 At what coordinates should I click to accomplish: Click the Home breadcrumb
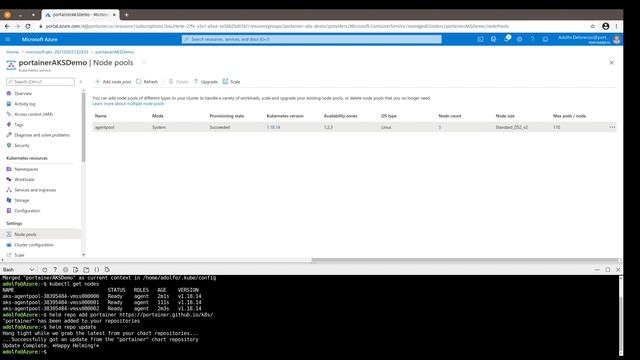[12, 52]
